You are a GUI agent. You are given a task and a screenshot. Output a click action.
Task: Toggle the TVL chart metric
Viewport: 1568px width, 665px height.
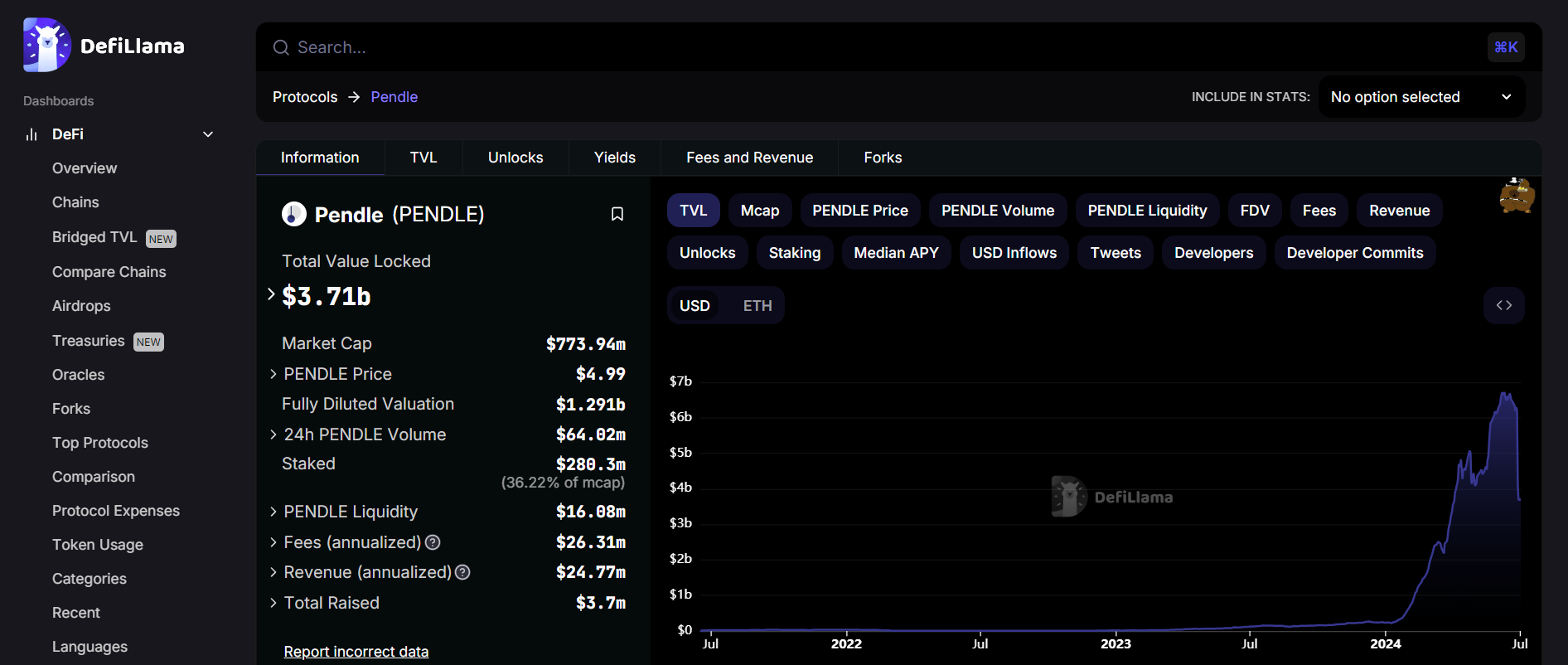pos(694,211)
